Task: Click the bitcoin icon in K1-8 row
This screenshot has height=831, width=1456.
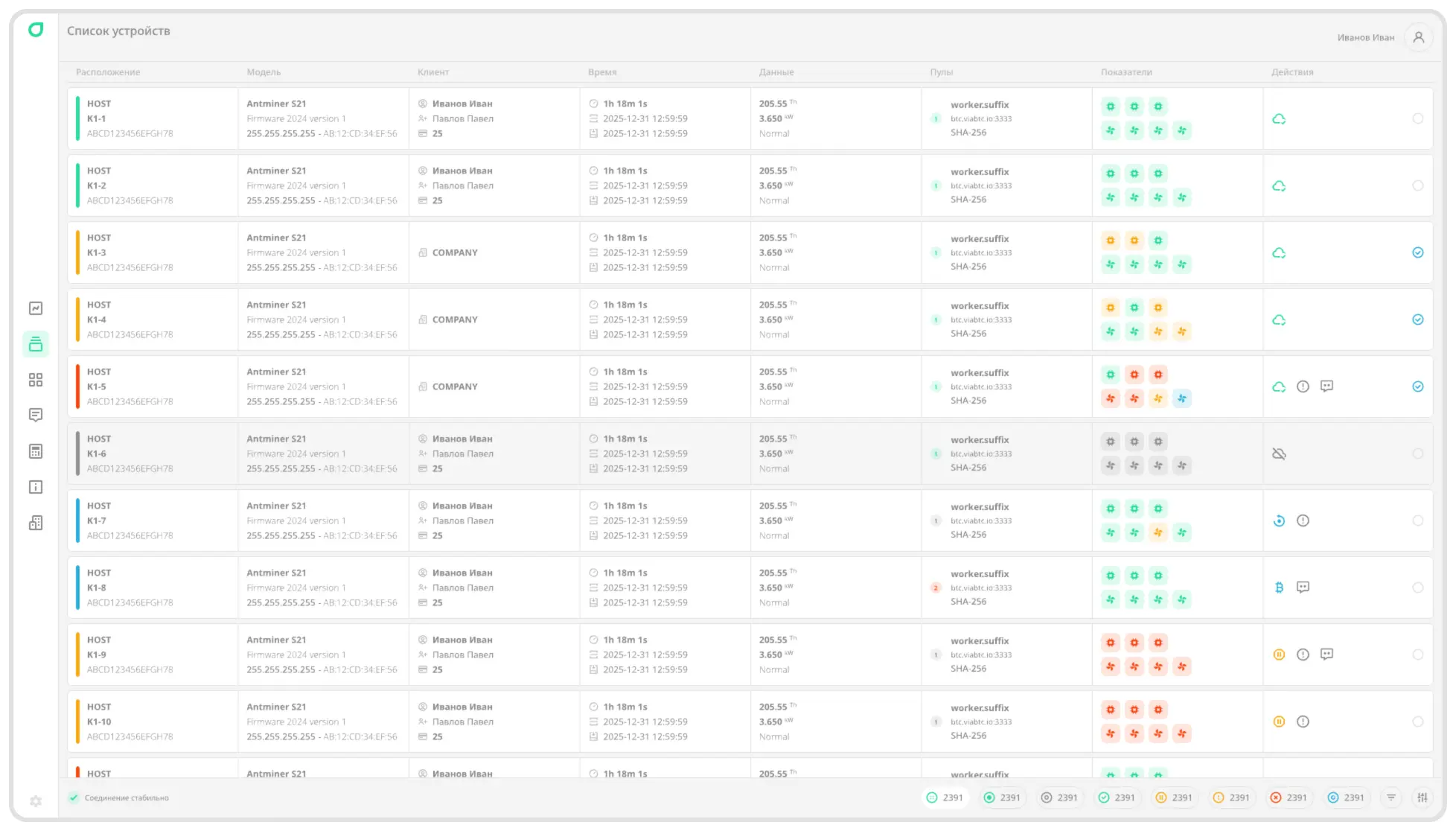Action: (x=1279, y=588)
